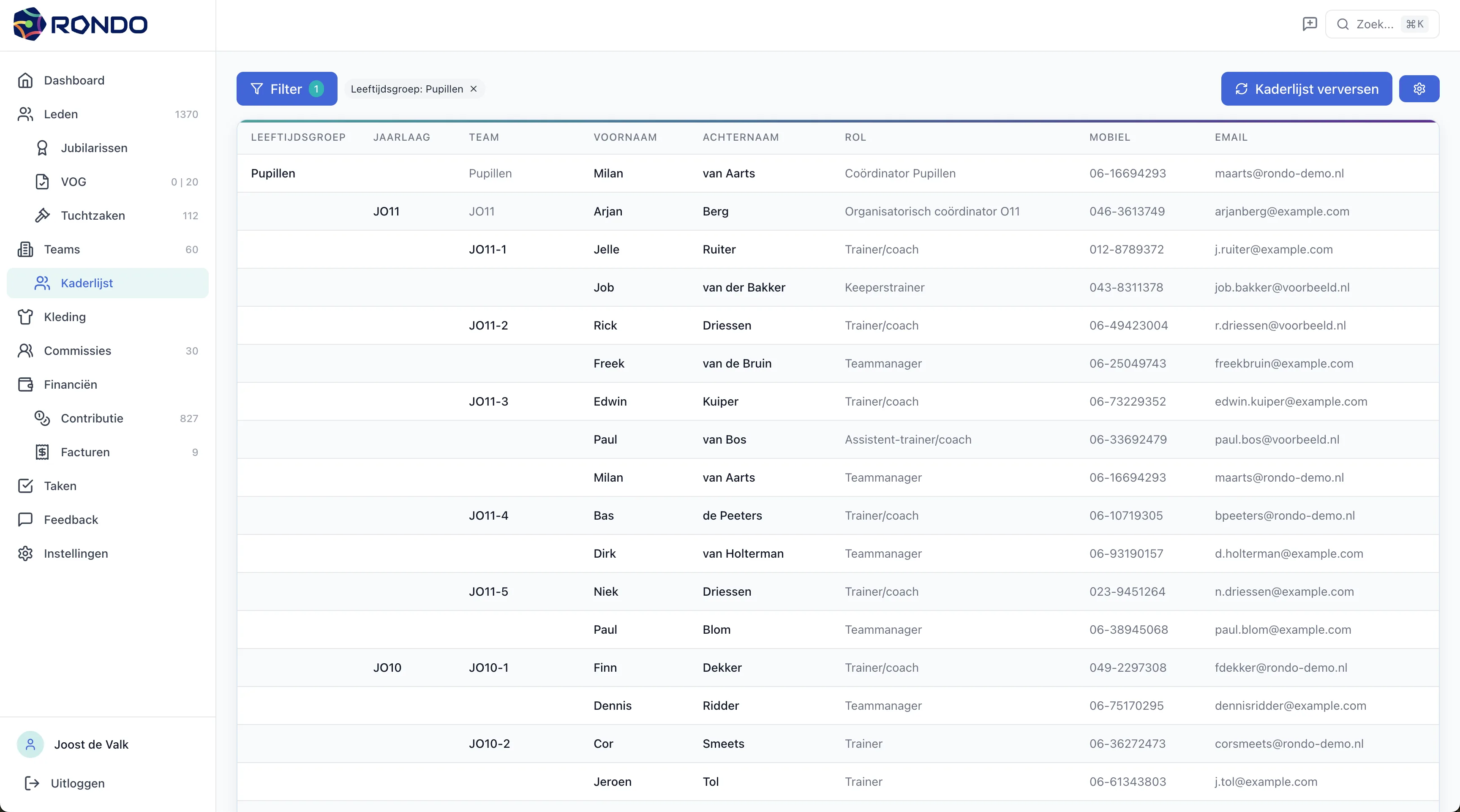This screenshot has width=1460, height=812.
Task: Navigate to Teams in the sidebar
Action: 62,249
